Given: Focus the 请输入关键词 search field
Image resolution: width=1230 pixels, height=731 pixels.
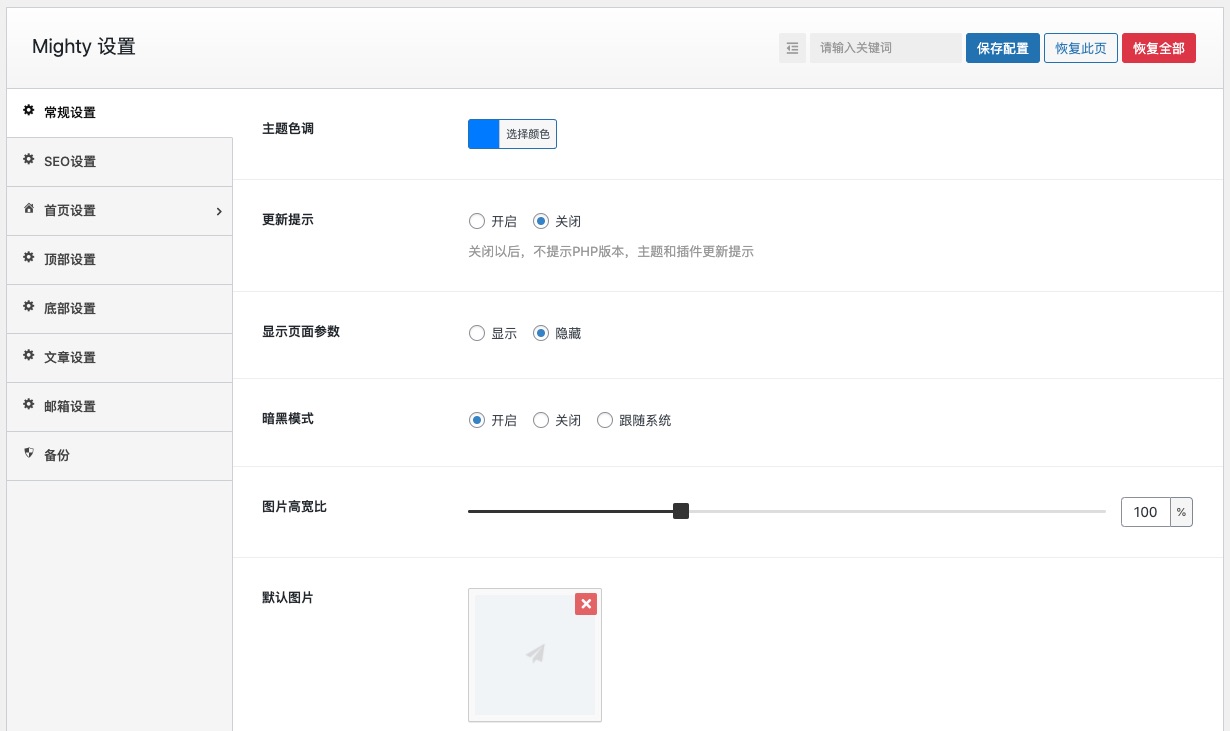Looking at the screenshot, I should click(x=884, y=48).
